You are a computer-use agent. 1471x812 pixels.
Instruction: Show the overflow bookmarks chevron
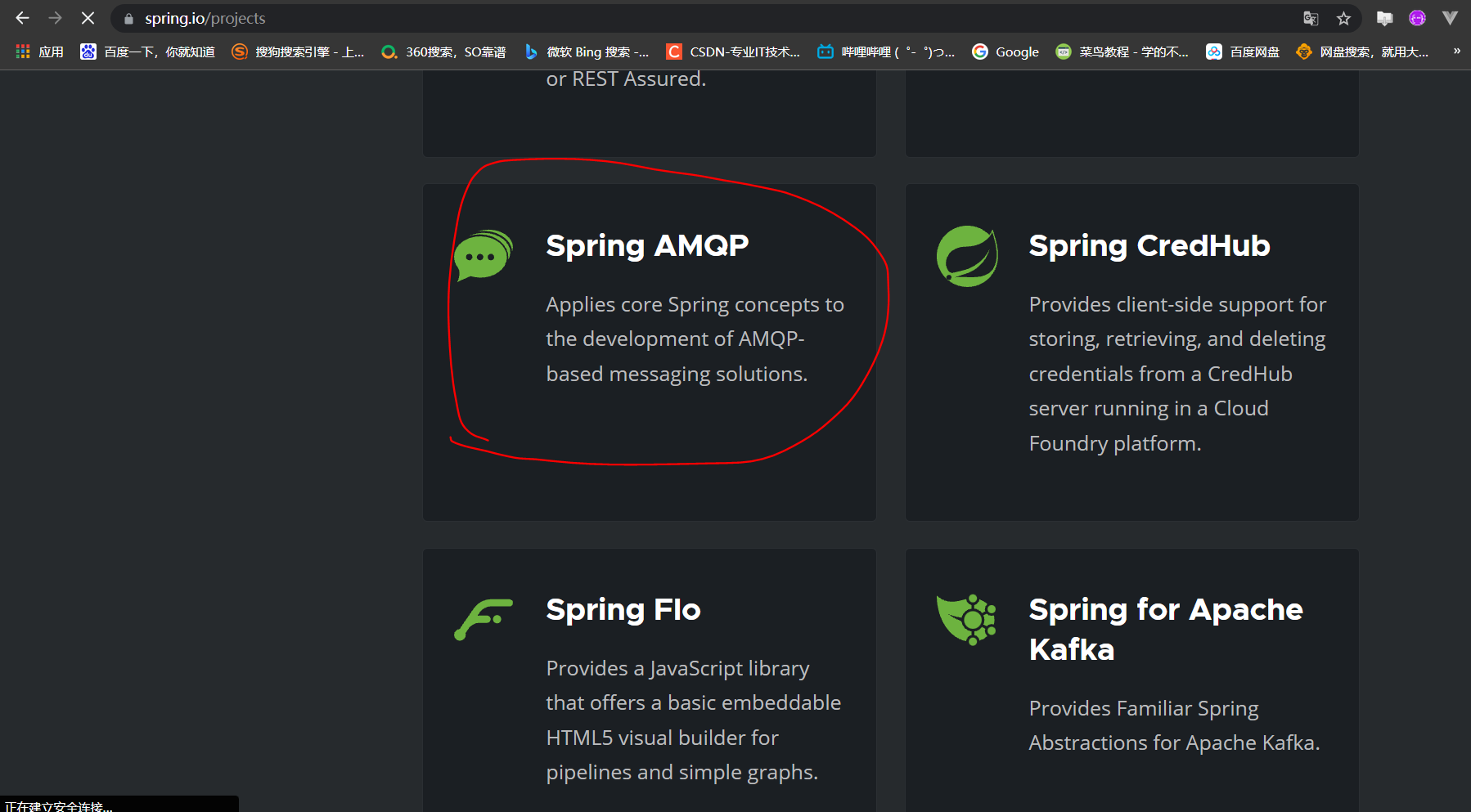coord(1456,51)
